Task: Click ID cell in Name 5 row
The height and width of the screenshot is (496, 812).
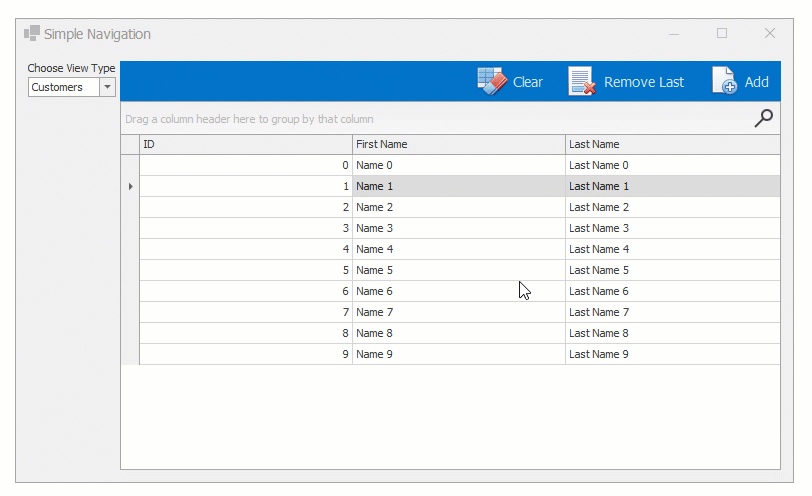Action: [x=245, y=270]
